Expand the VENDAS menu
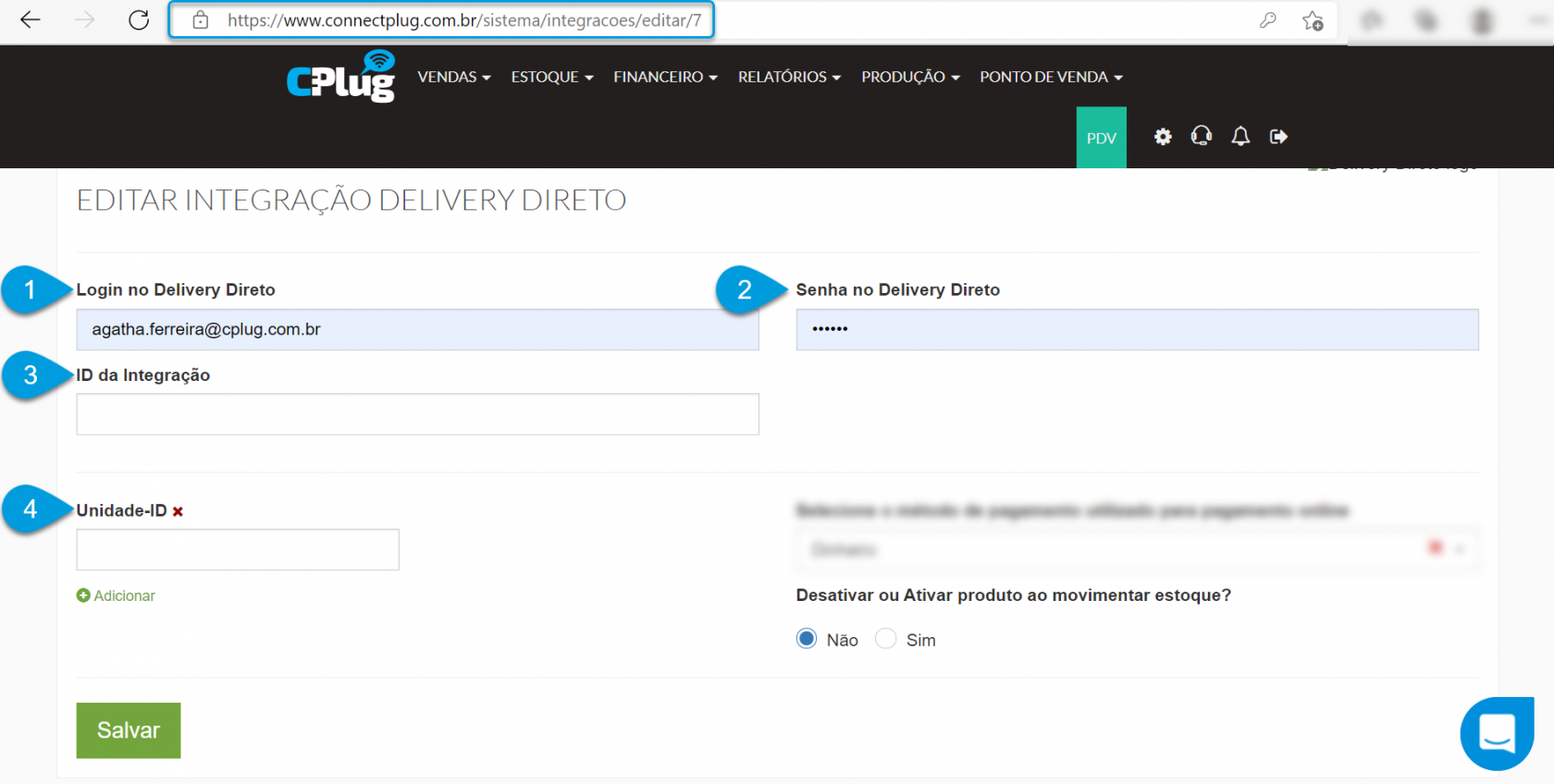The height and width of the screenshot is (784, 1554). click(x=454, y=77)
